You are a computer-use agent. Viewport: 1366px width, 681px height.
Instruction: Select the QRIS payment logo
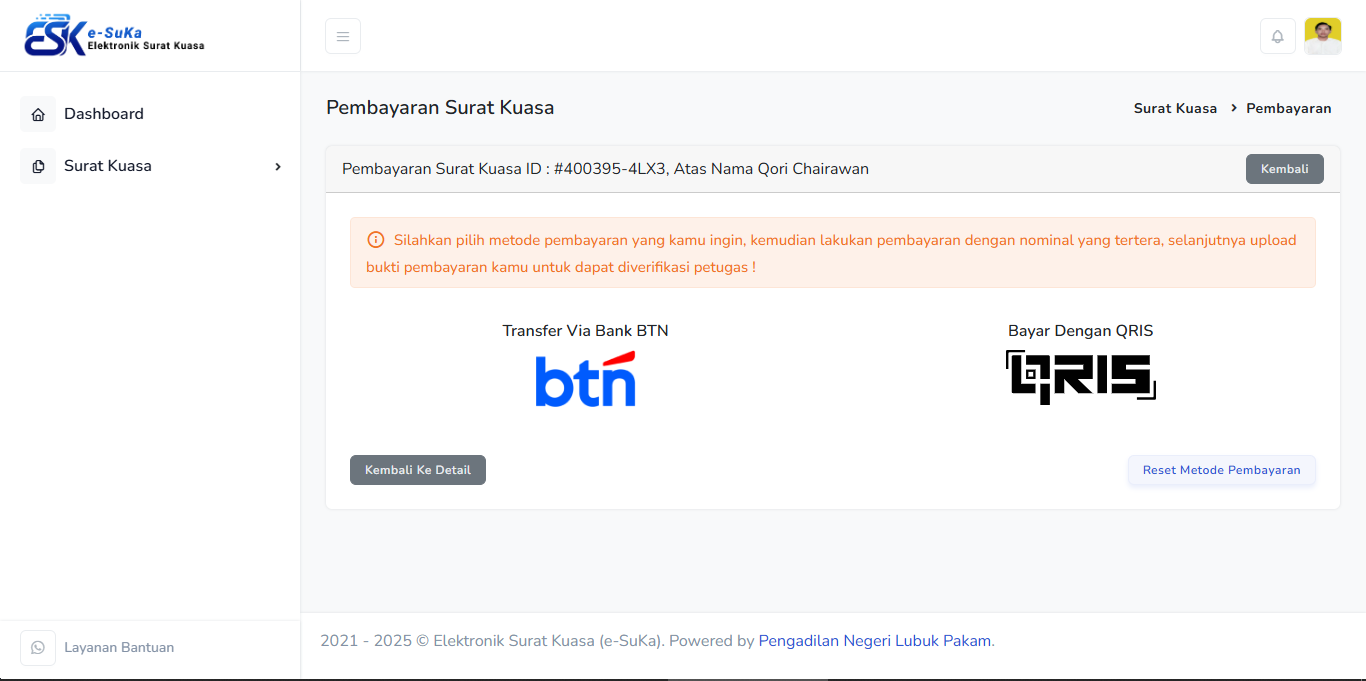[1080, 377]
